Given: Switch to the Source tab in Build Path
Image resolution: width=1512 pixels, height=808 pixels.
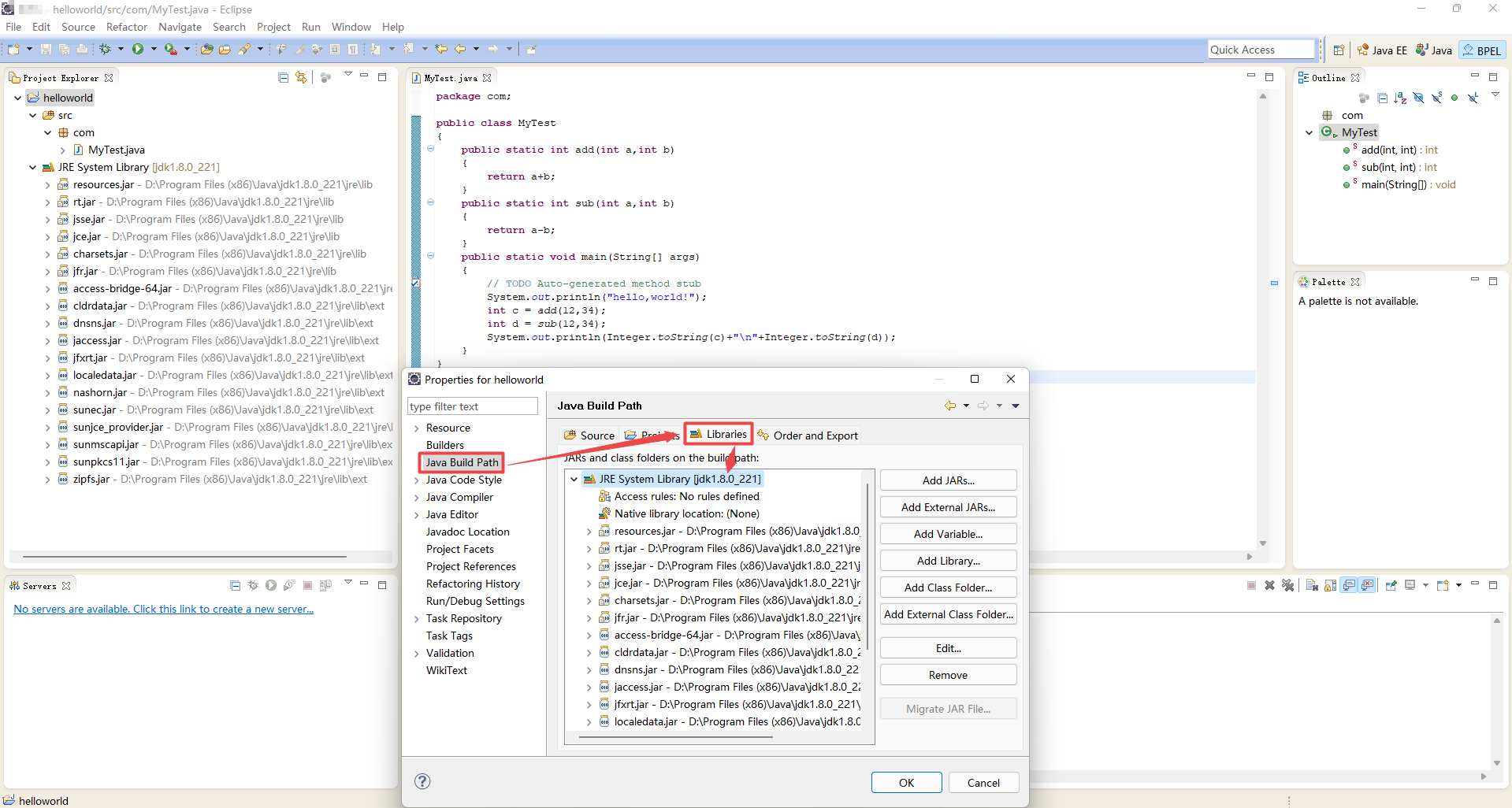Looking at the screenshot, I should [x=589, y=436].
